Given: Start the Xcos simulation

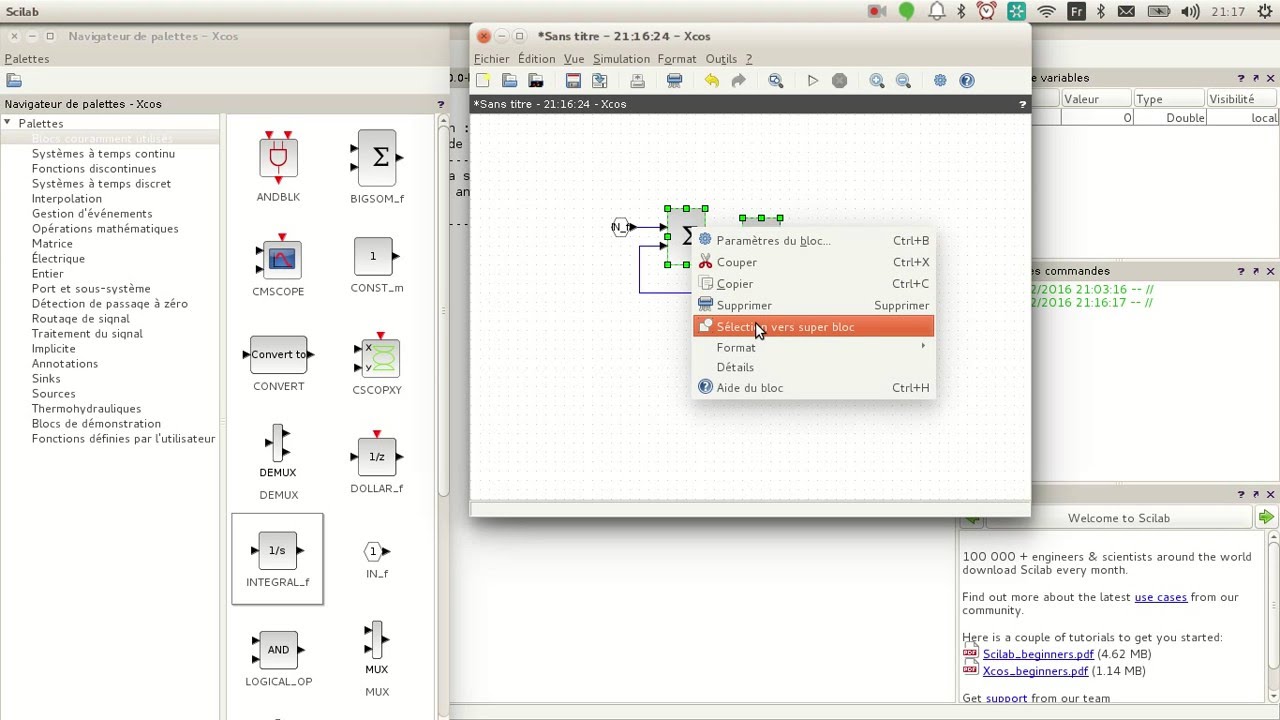Looking at the screenshot, I should click(813, 81).
